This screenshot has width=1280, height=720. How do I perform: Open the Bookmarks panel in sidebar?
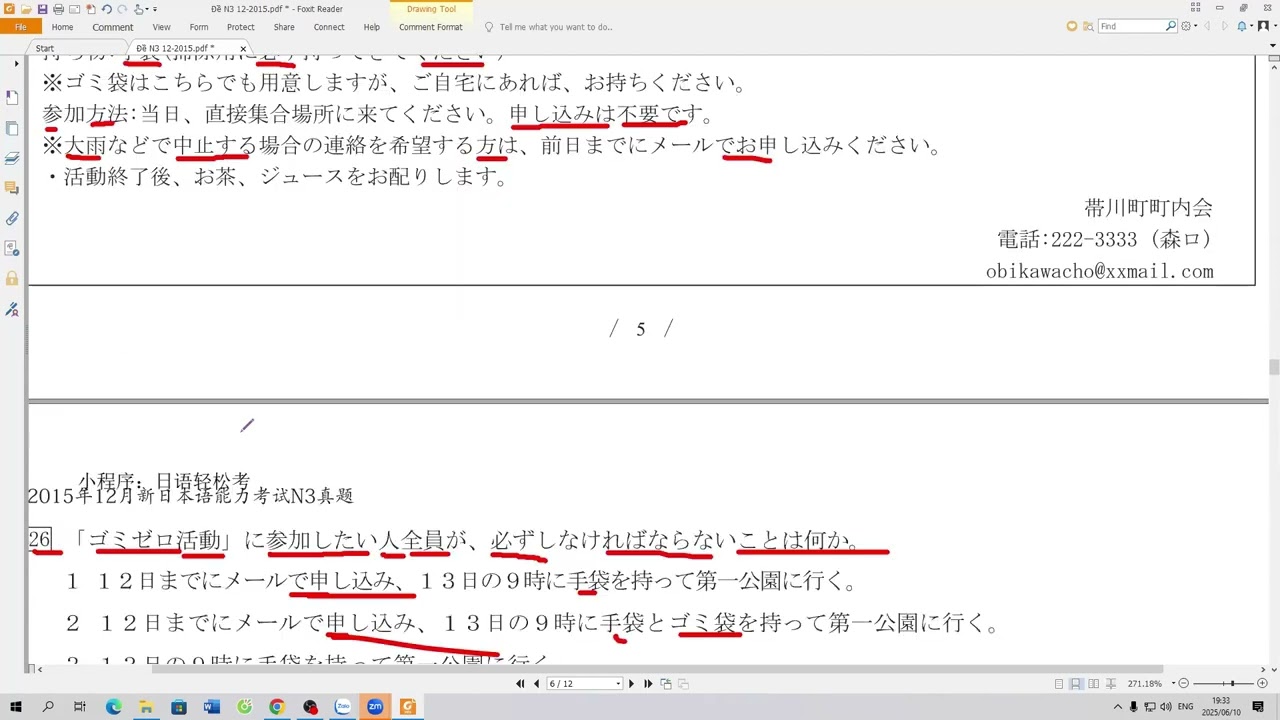coord(12,97)
